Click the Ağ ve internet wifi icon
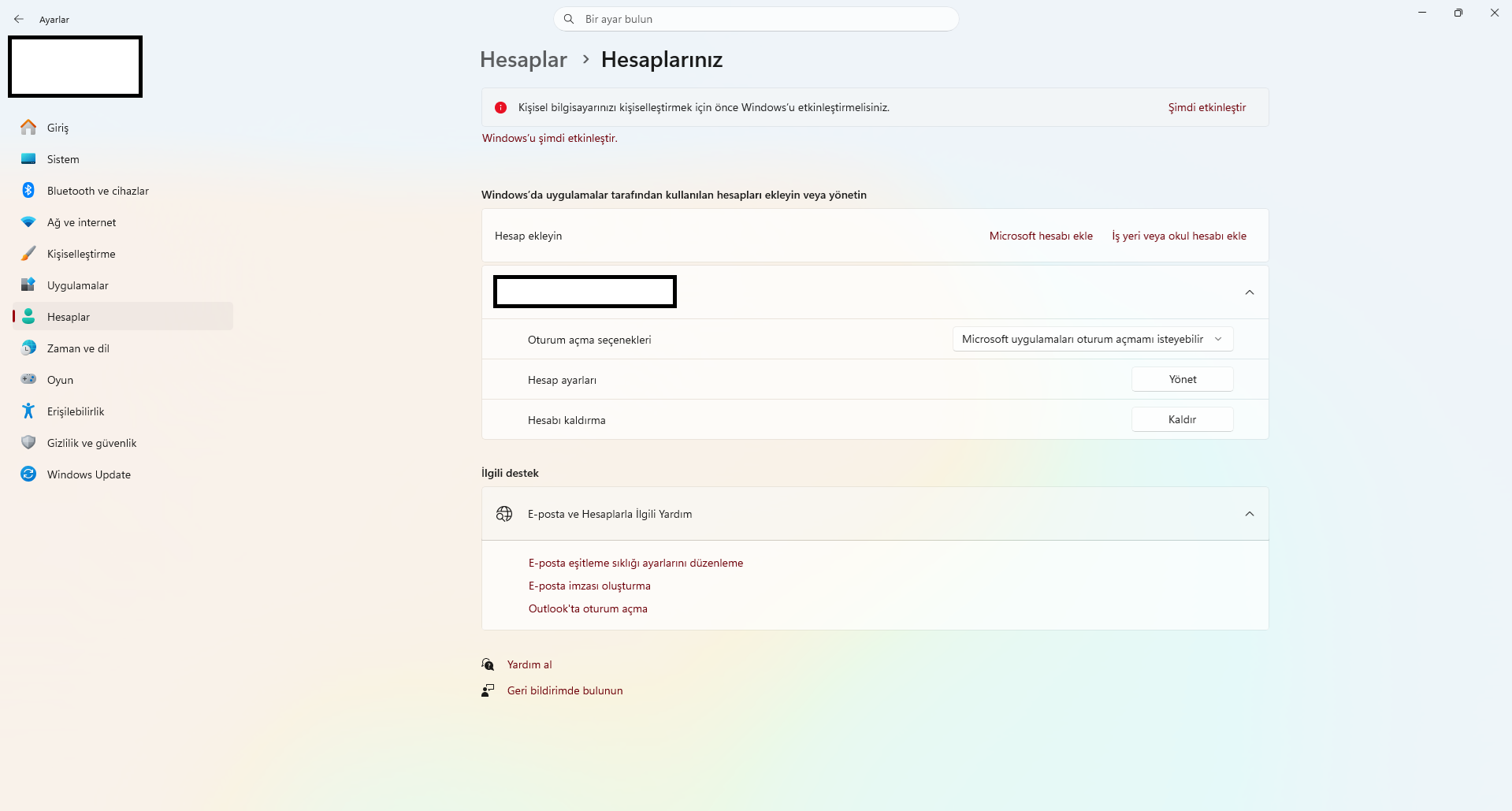Viewport: 1512px width, 811px height. coord(28,221)
